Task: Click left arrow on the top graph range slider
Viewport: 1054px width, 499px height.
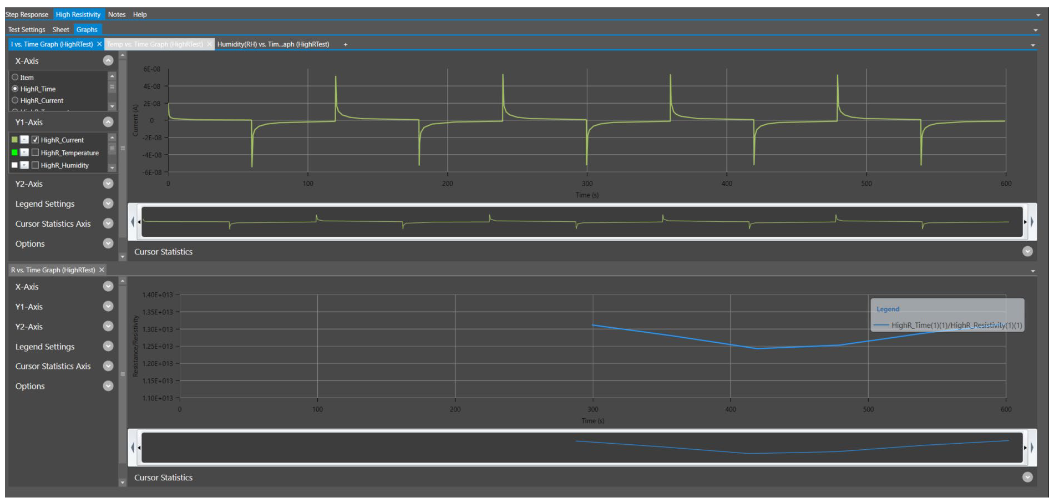Action: [x=134, y=220]
